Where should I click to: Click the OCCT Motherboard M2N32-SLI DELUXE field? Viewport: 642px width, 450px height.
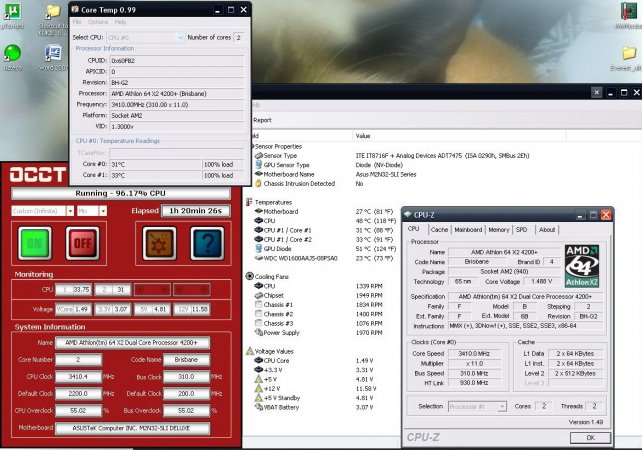click(x=132, y=428)
